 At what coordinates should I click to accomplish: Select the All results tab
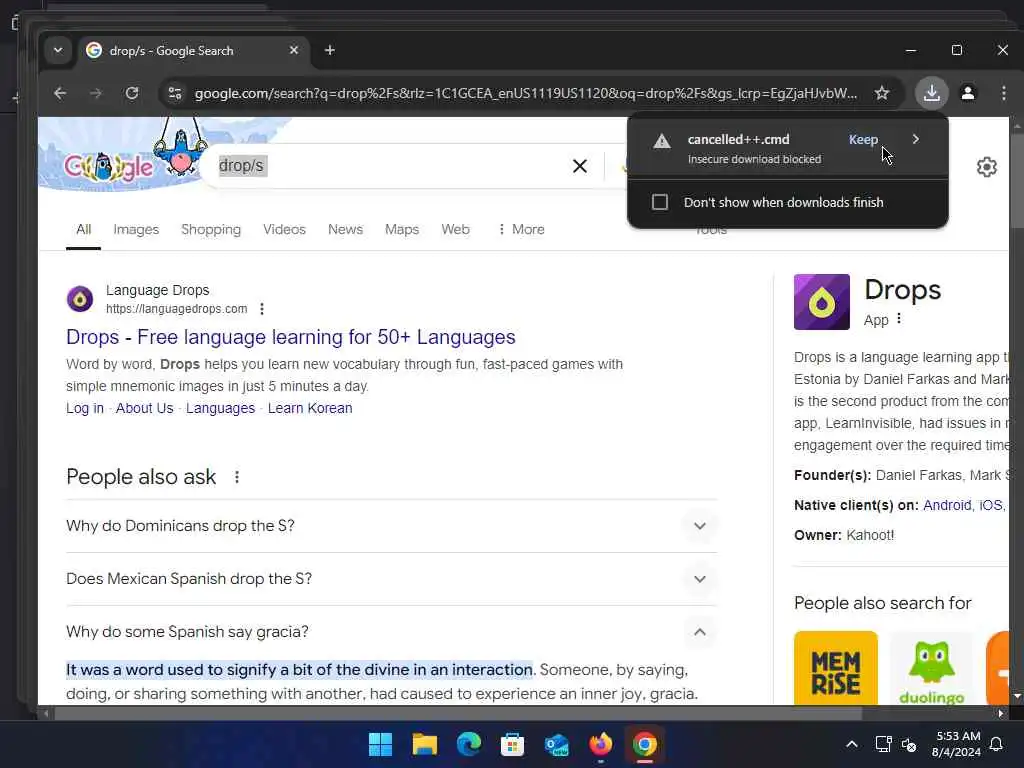84,229
